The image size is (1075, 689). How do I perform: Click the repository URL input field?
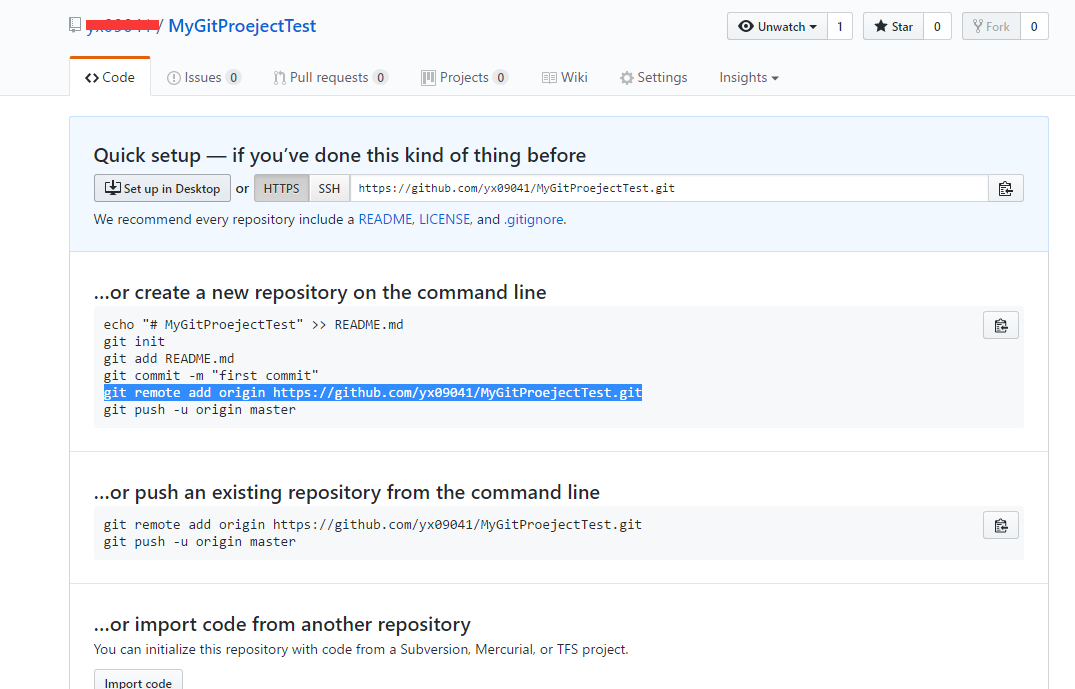point(669,189)
